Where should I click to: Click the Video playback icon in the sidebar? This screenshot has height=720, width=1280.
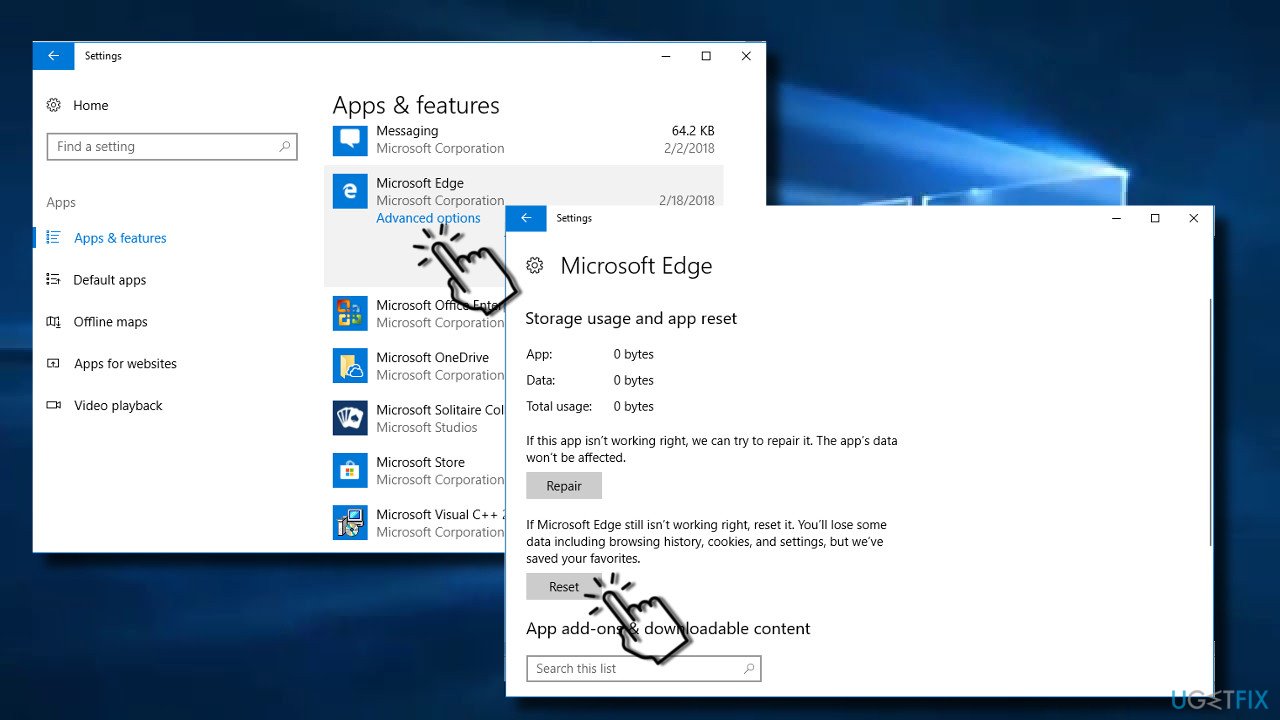[54, 406]
